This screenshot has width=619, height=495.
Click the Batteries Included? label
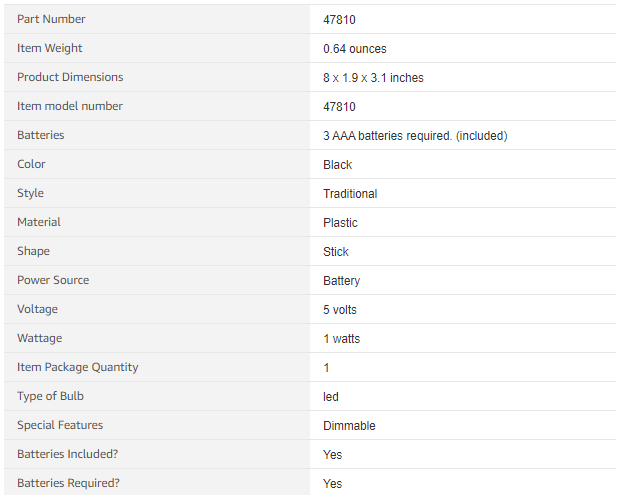click(x=67, y=454)
